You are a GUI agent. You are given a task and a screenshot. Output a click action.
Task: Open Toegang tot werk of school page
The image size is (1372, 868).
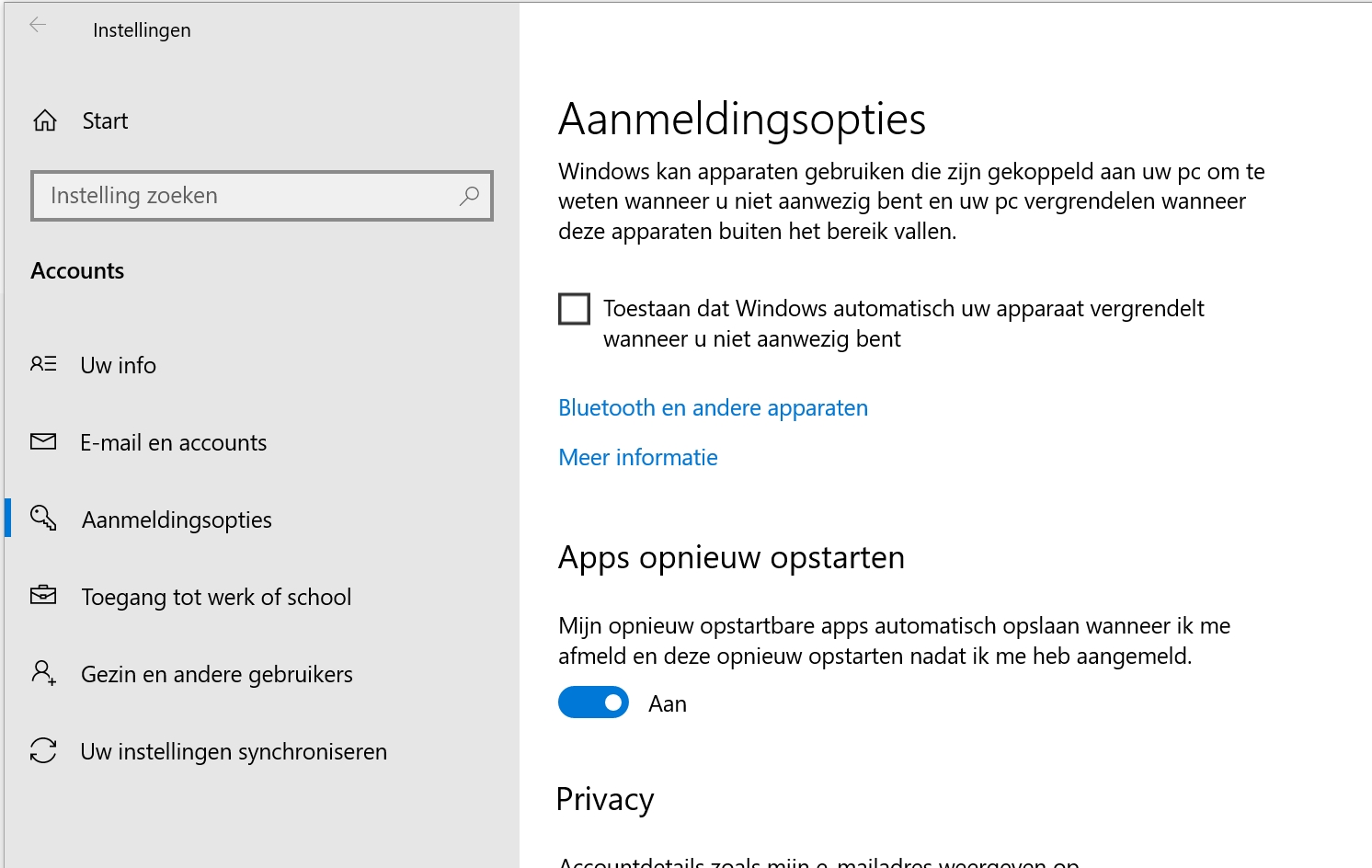pyautogui.click(x=216, y=597)
